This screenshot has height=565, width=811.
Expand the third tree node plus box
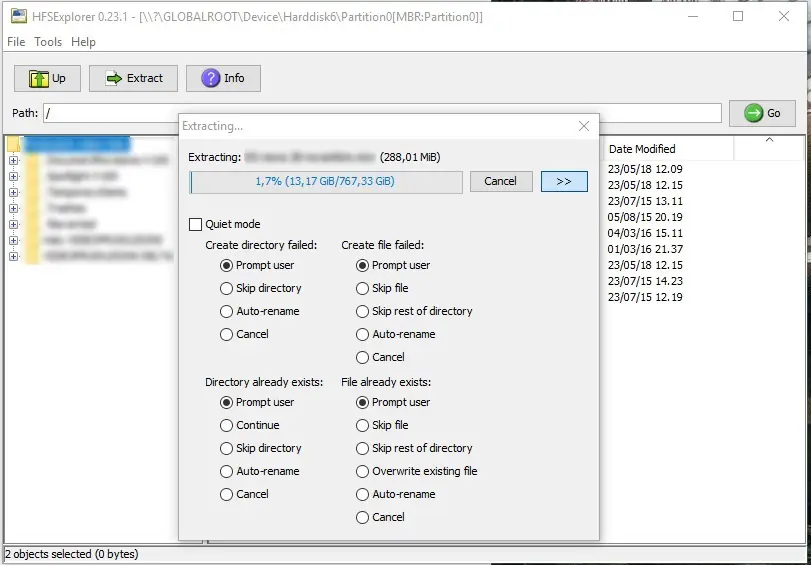click(14, 192)
